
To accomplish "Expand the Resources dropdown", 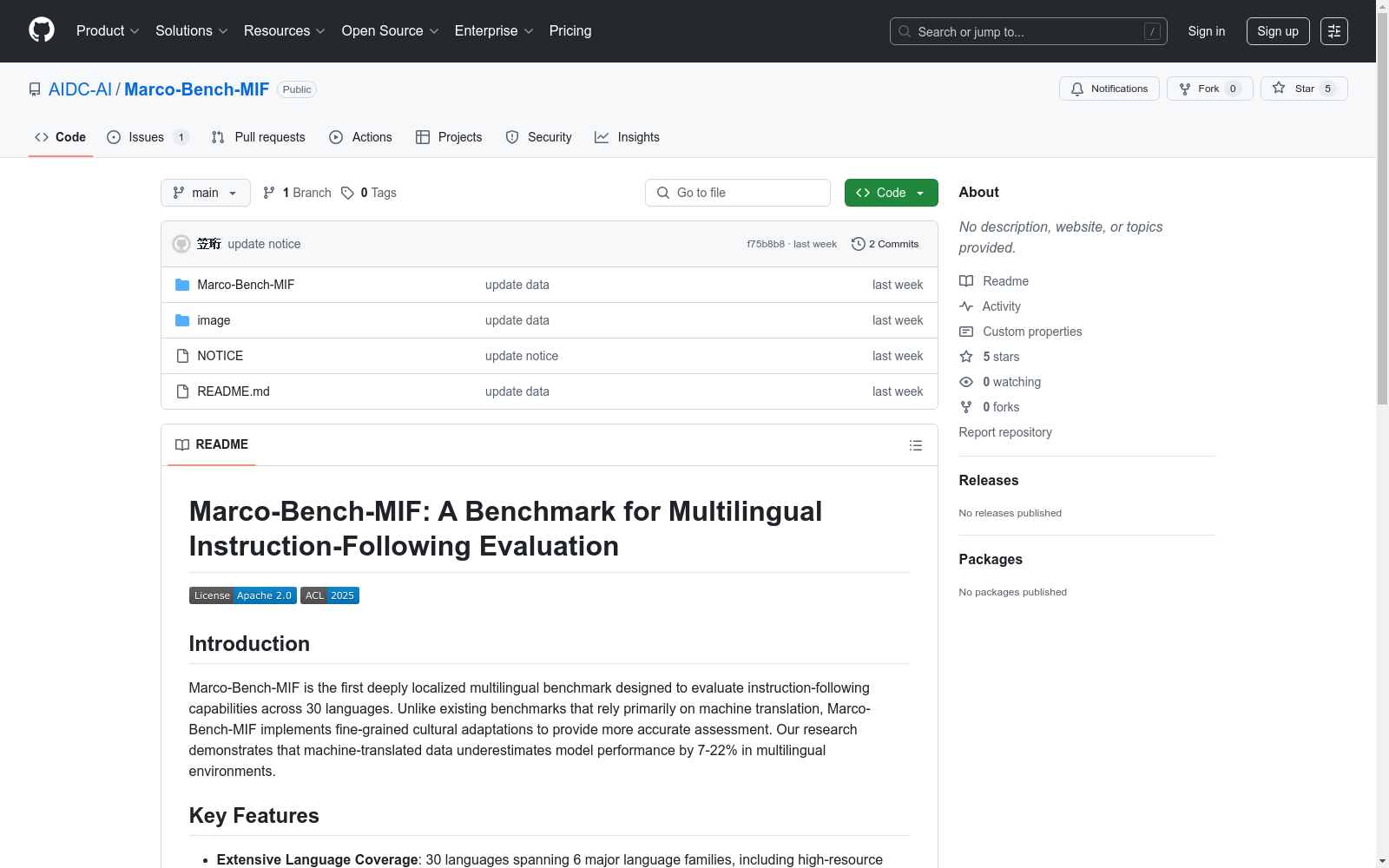I will pos(285,31).
